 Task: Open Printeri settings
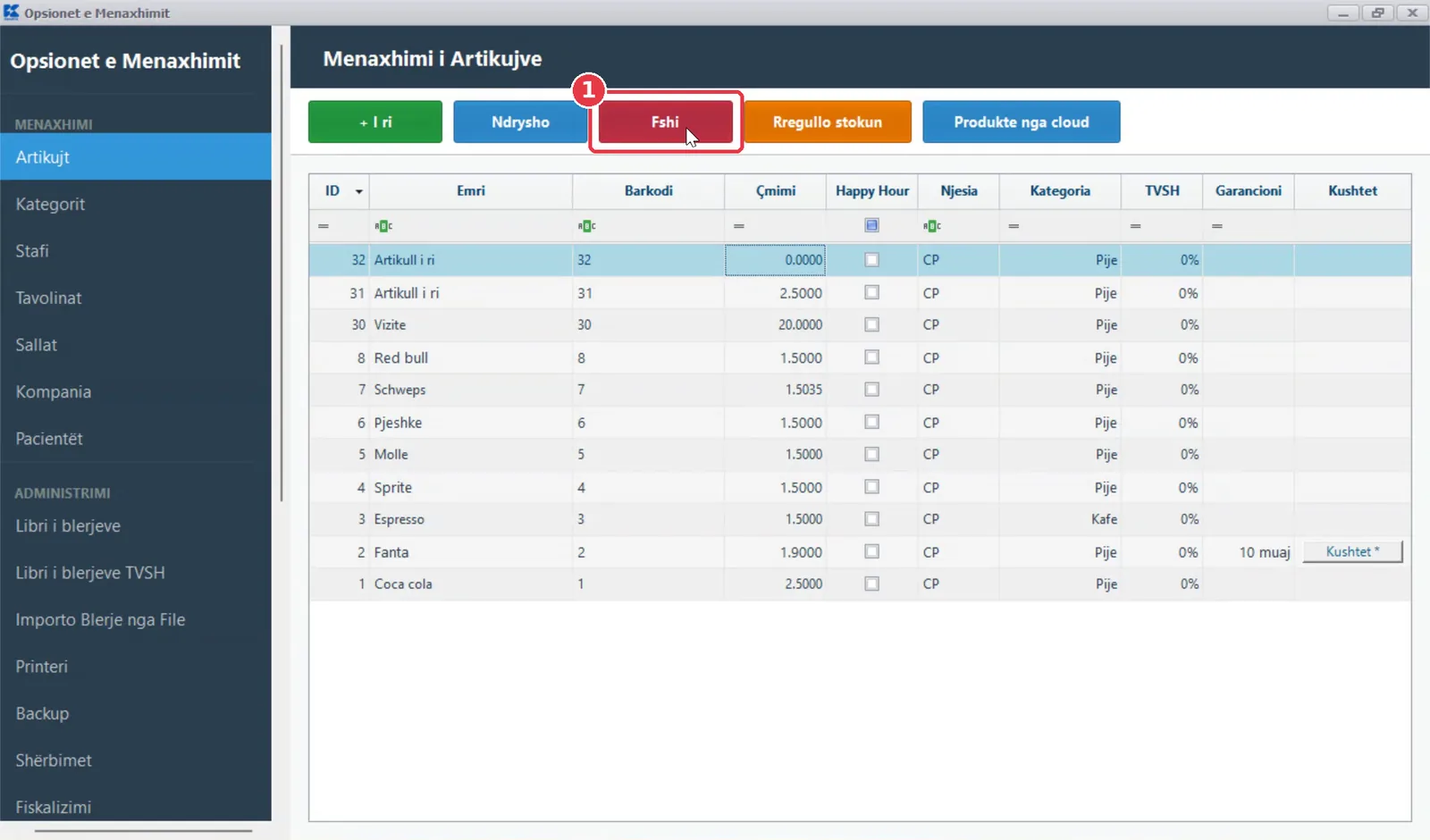(x=136, y=667)
